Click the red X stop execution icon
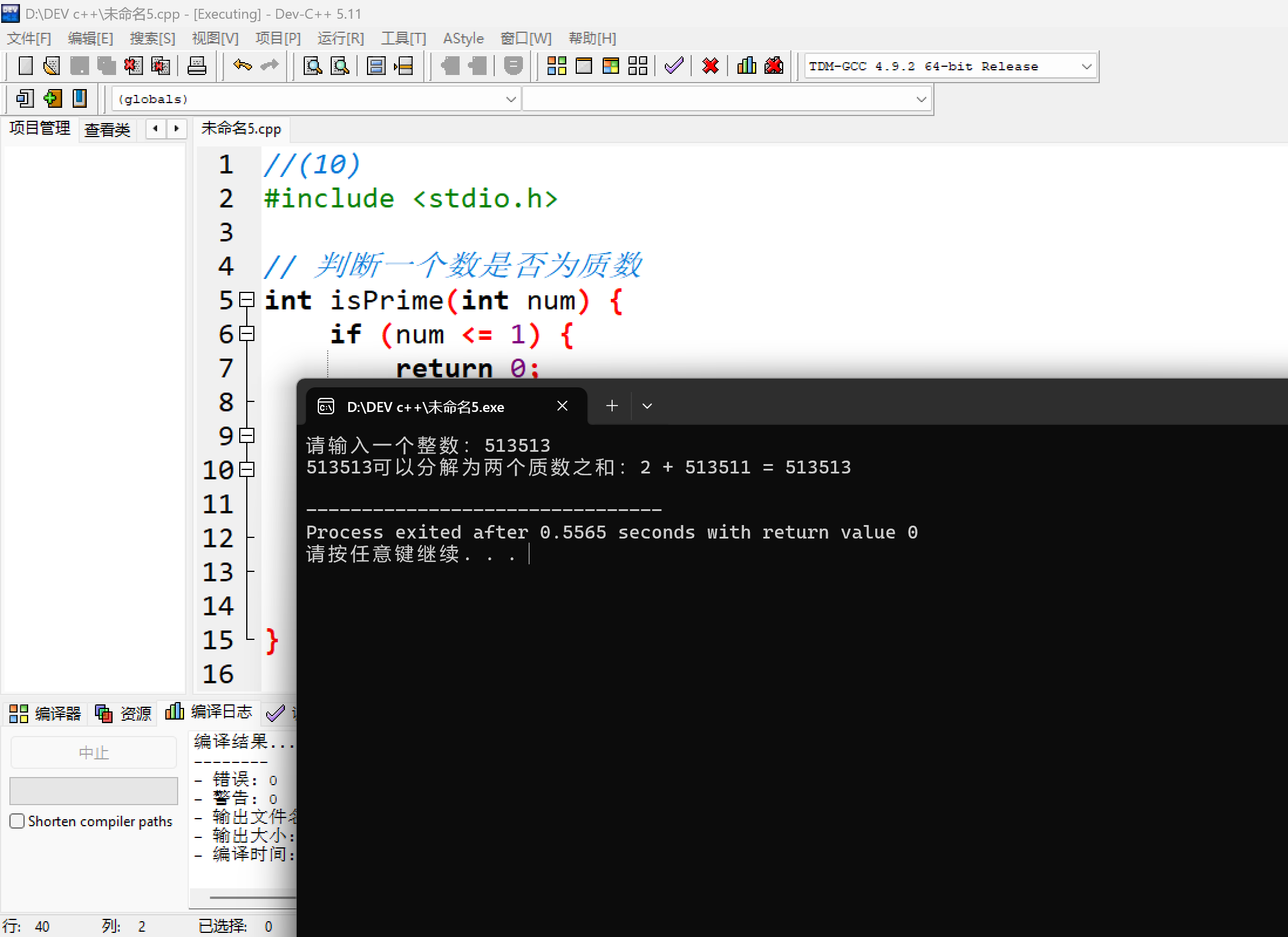 [710, 66]
